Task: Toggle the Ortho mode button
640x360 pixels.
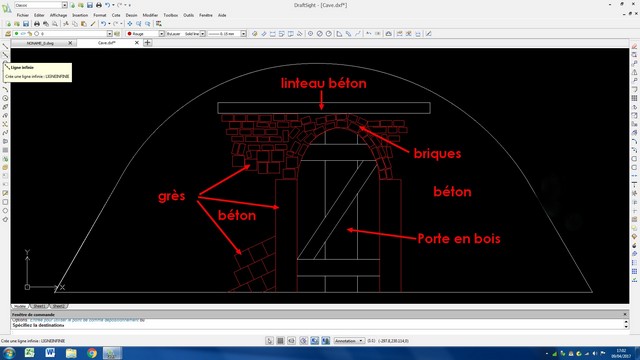Action: tap(291, 340)
